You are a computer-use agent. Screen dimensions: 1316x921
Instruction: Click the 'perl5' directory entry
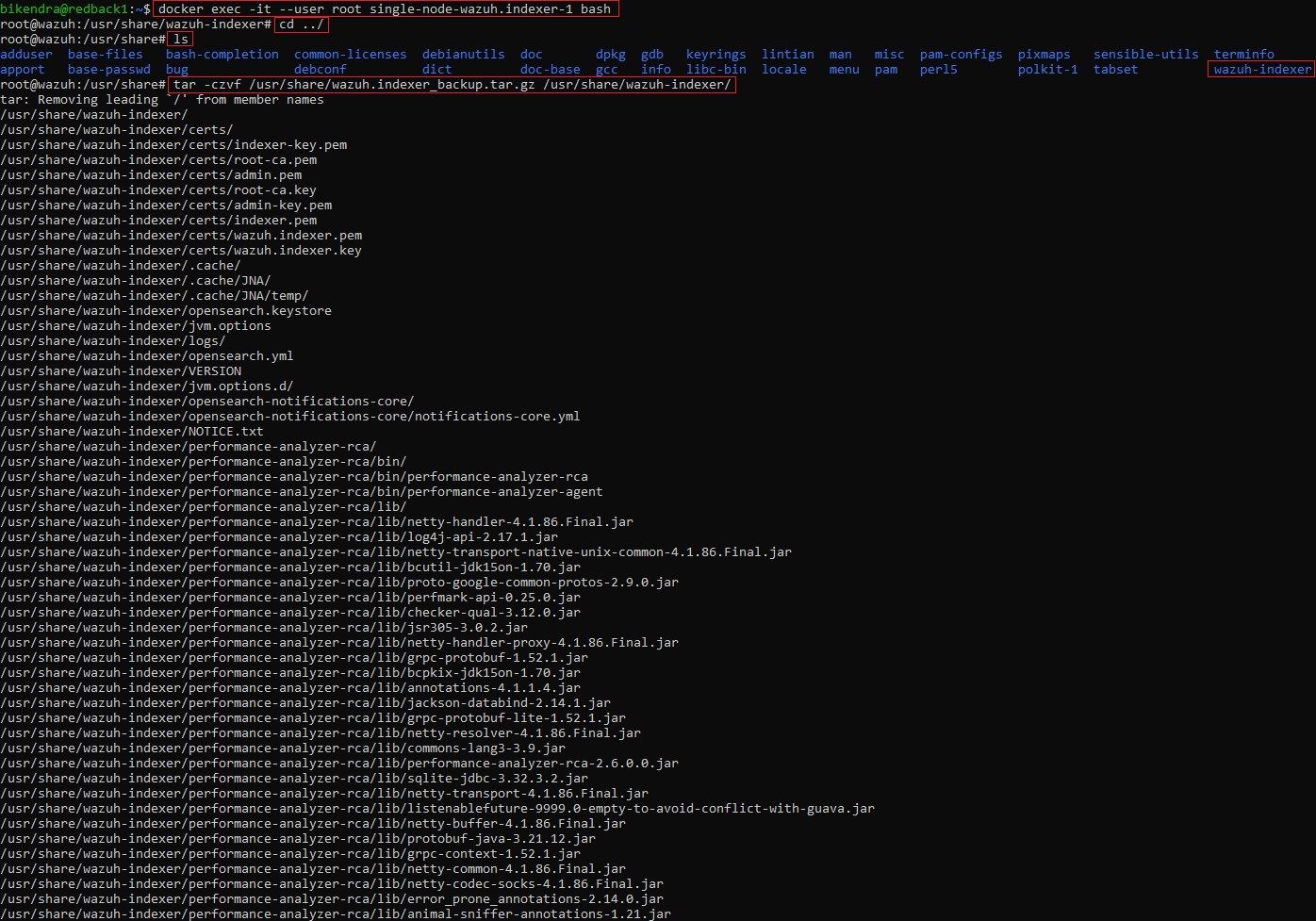click(939, 70)
